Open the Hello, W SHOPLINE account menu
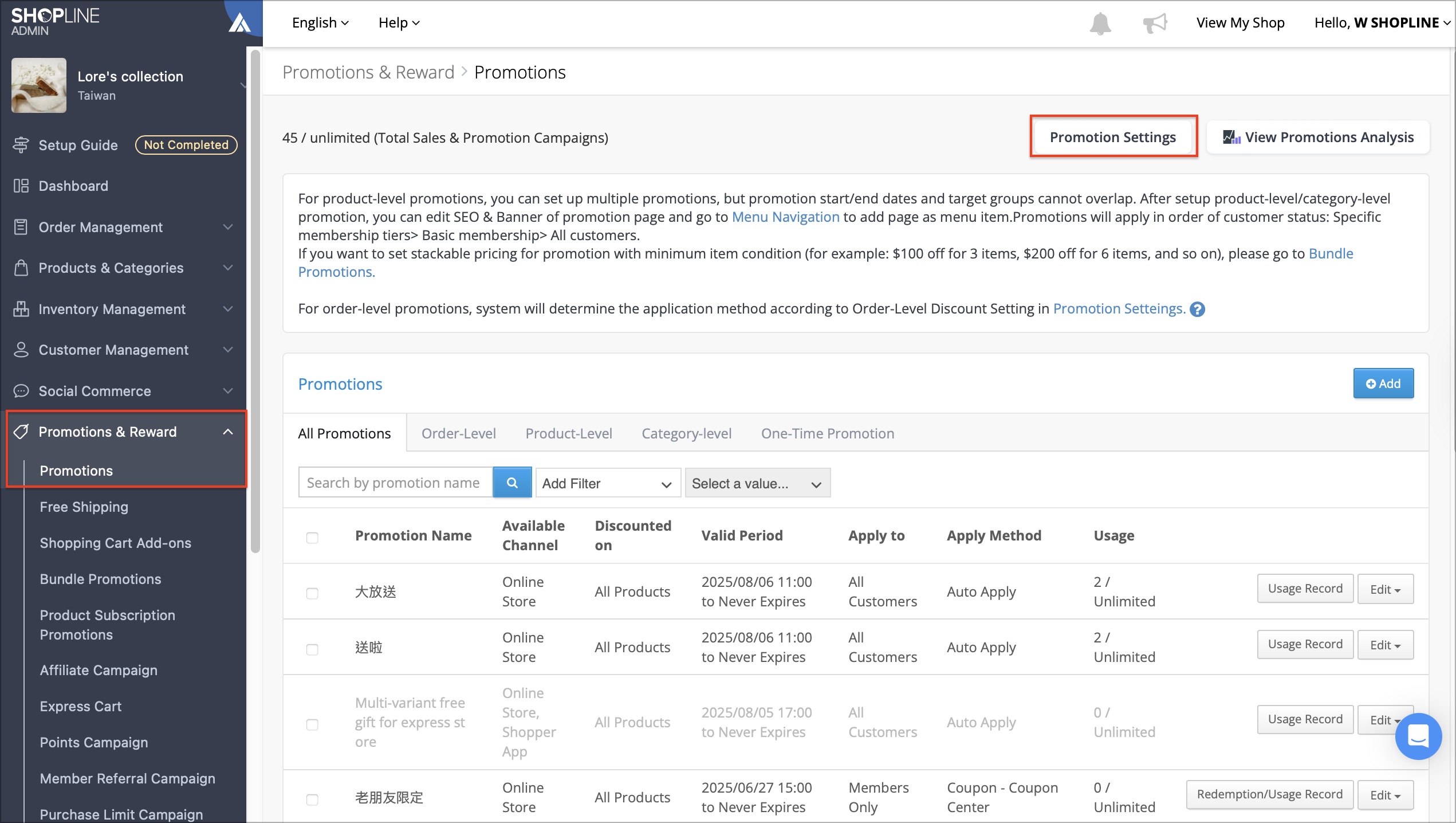This screenshot has width=1456, height=823. coord(1382,23)
